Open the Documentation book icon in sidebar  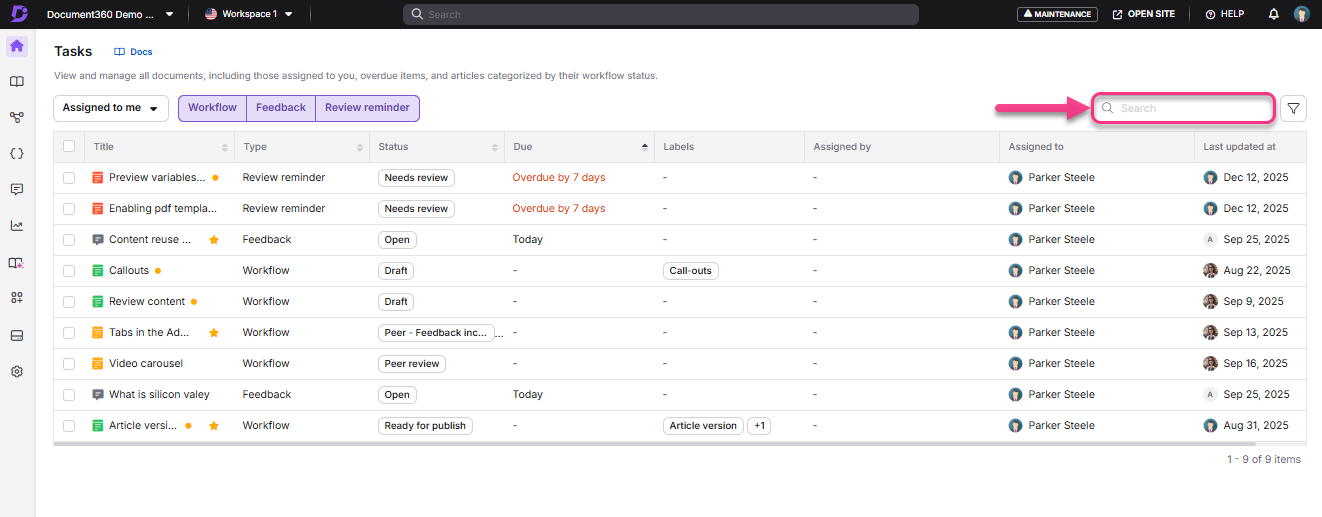[17, 82]
